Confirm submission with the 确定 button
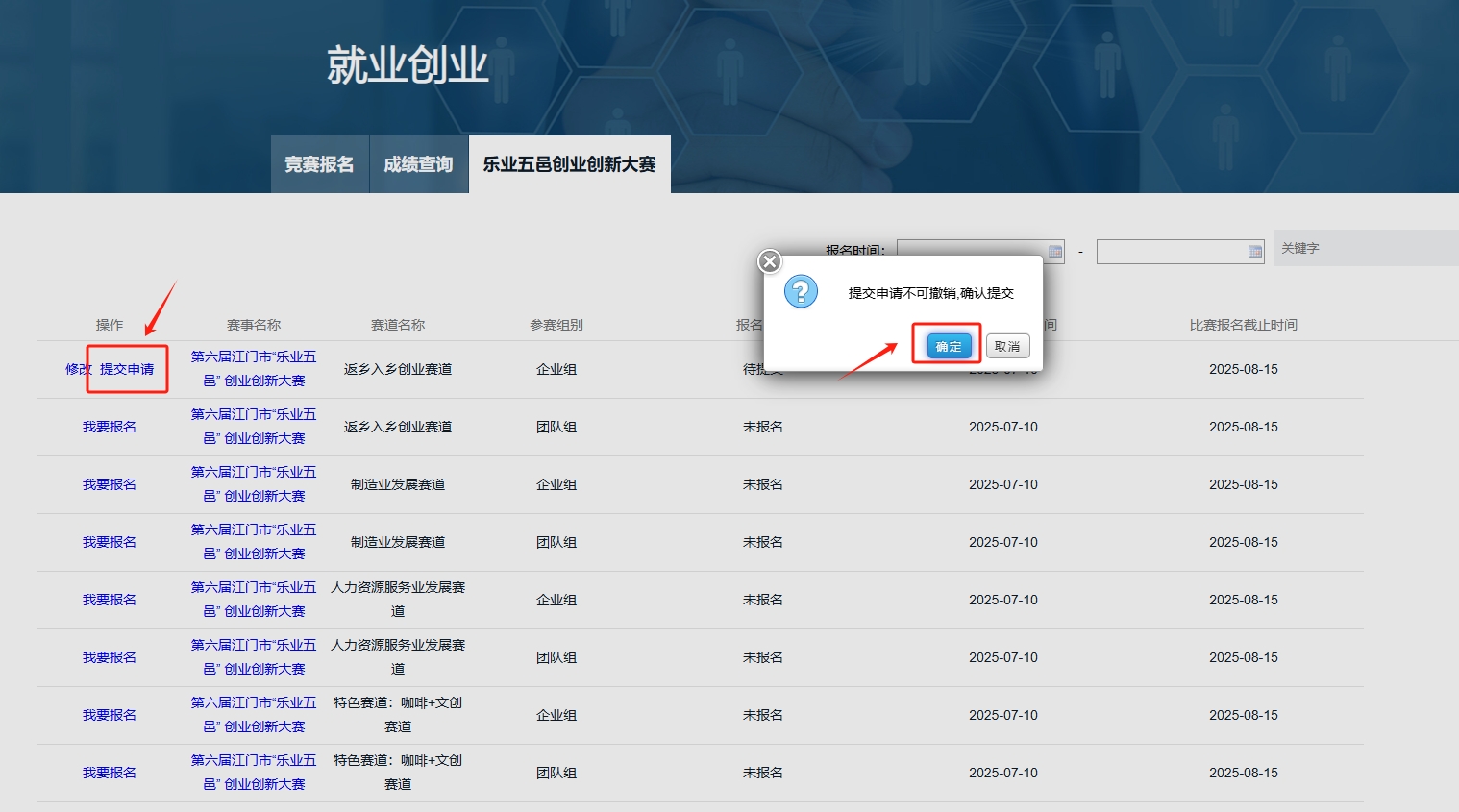 pos(949,346)
